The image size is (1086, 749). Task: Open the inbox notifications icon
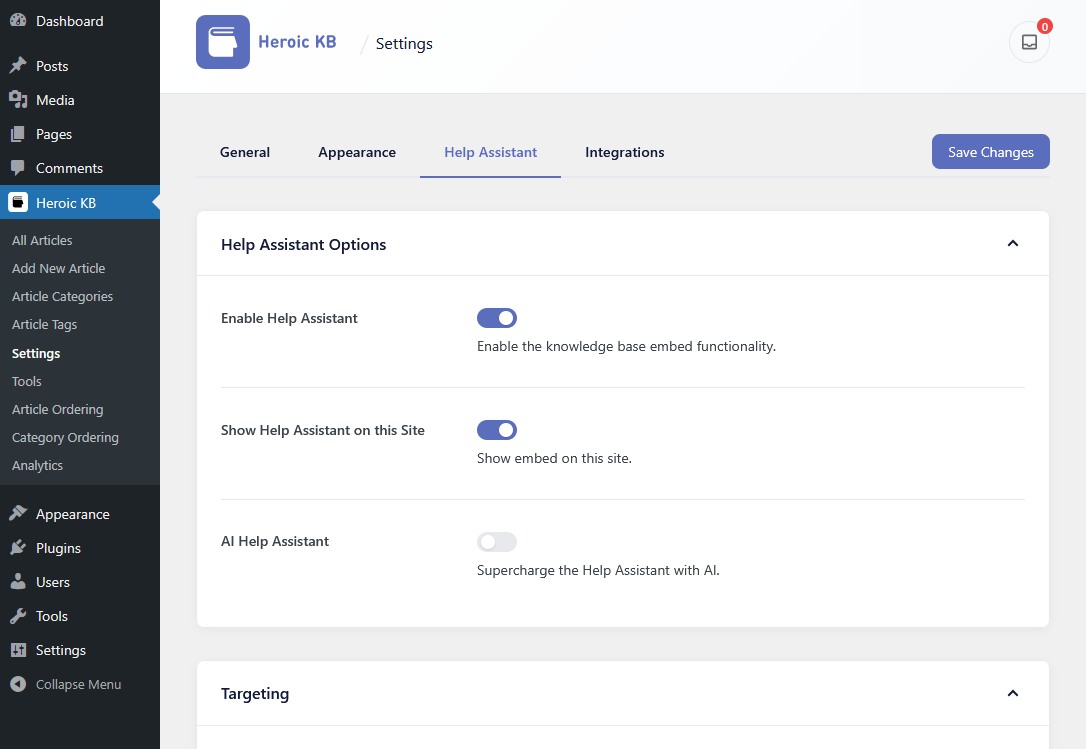coord(1029,43)
